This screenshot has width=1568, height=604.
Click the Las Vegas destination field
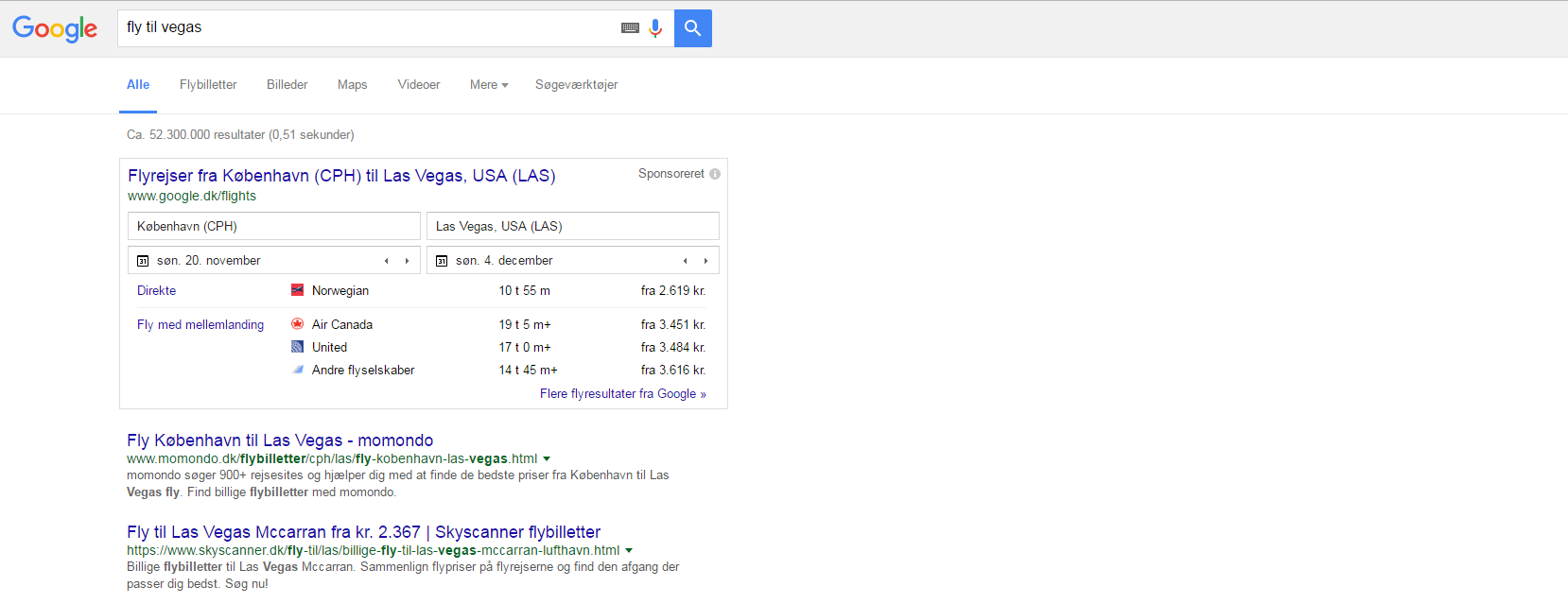pyautogui.click(x=572, y=226)
